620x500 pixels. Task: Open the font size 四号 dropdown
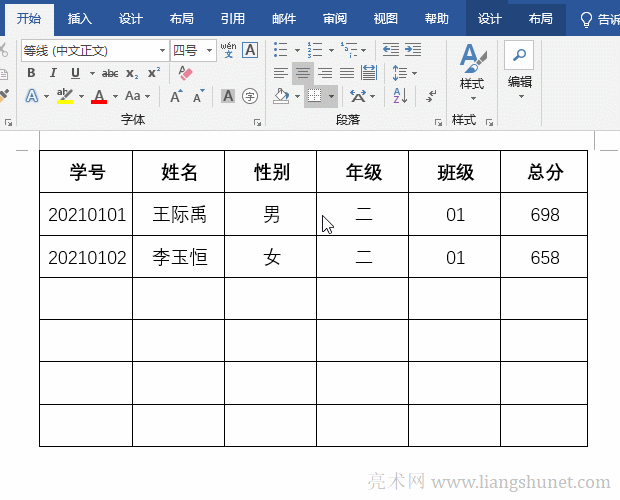tap(210, 50)
